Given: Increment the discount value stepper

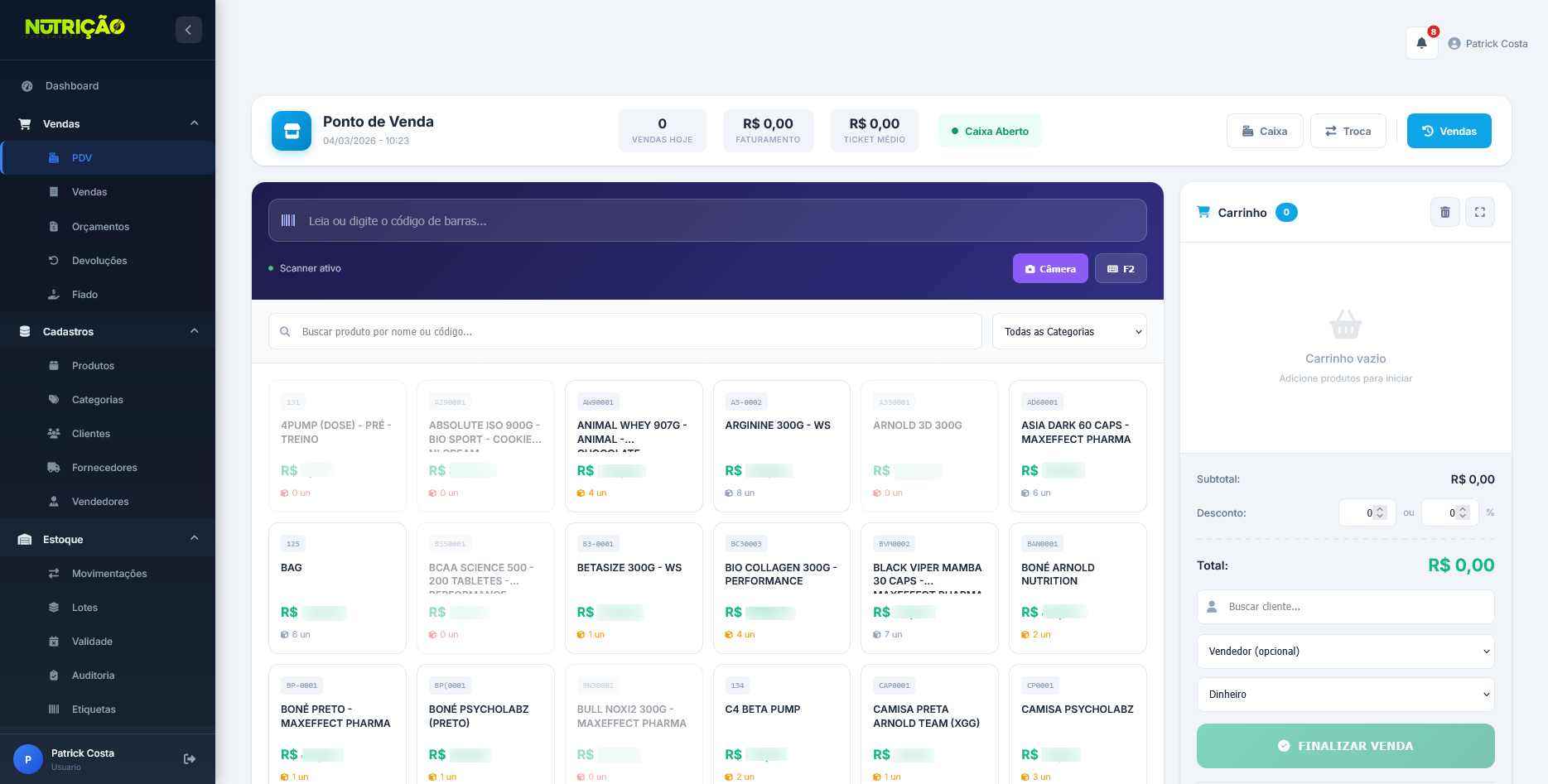Looking at the screenshot, I should (x=1380, y=509).
